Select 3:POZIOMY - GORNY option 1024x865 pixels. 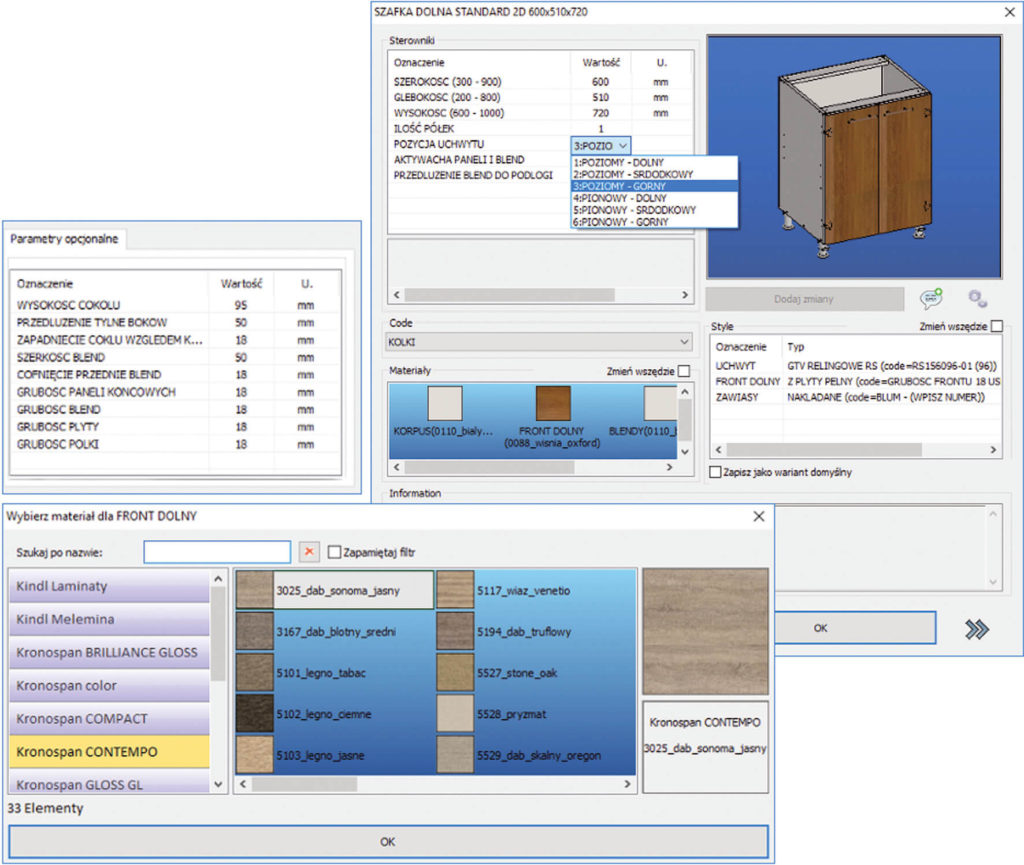point(654,186)
